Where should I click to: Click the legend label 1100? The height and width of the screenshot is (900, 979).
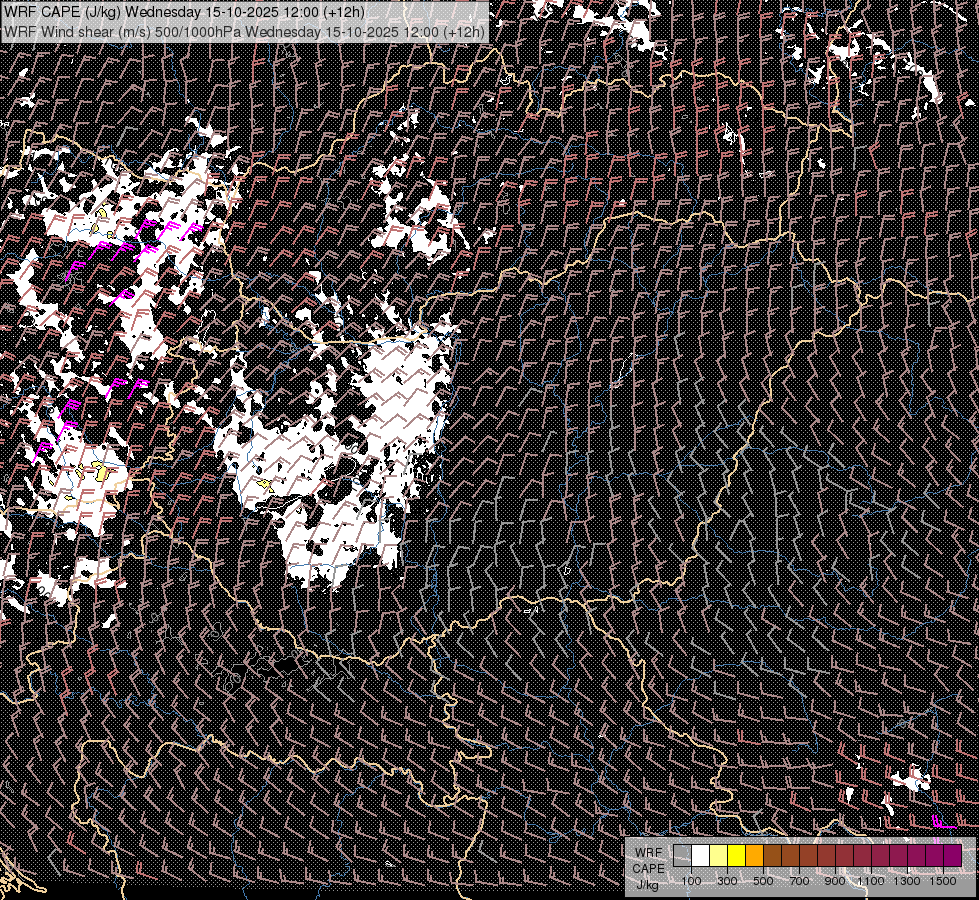point(871,881)
